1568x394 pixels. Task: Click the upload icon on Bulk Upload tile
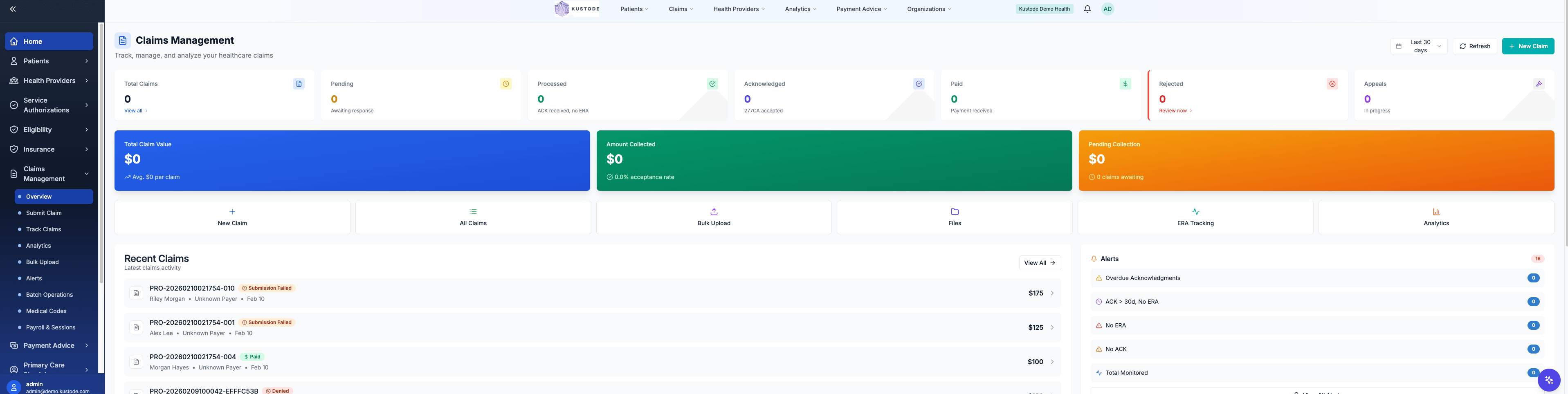tap(713, 212)
